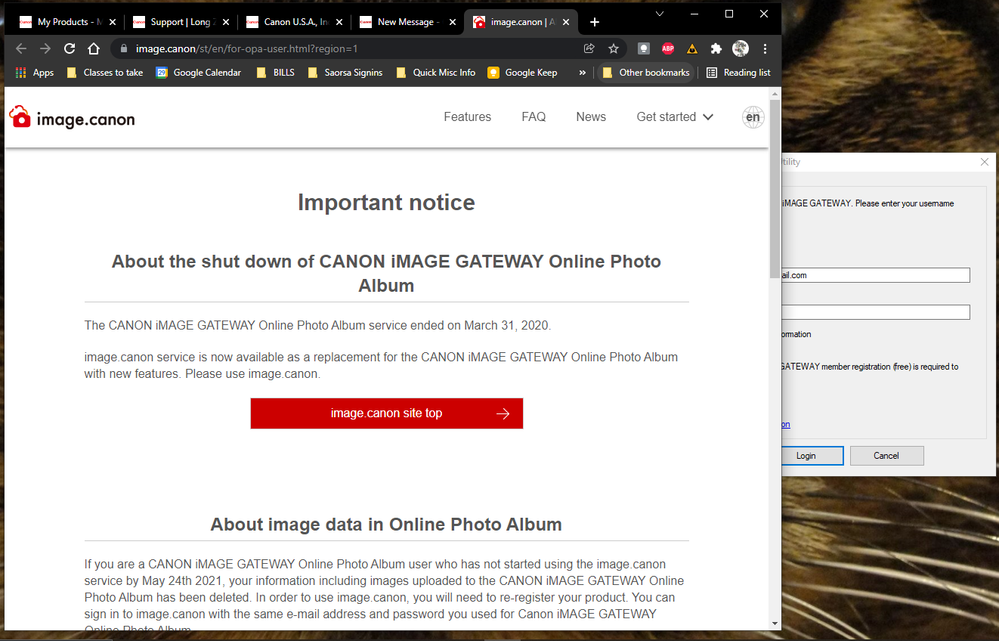
Task: Bookmark this page with the star icon
Action: point(614,48)
